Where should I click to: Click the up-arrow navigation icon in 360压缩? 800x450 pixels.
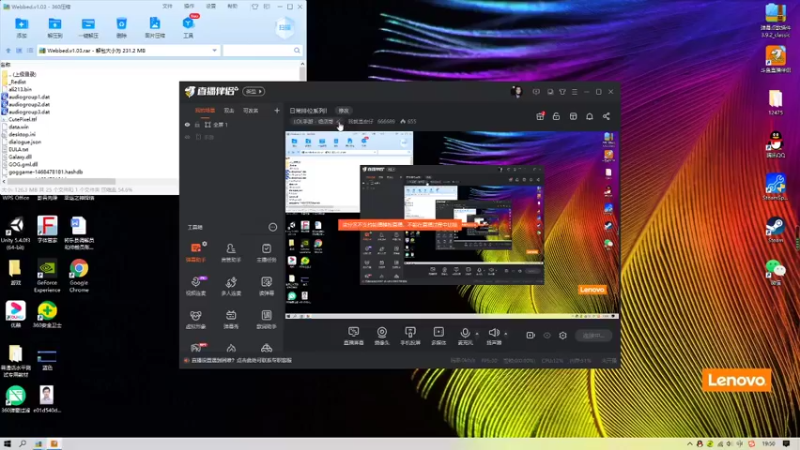tap(8, 51)
